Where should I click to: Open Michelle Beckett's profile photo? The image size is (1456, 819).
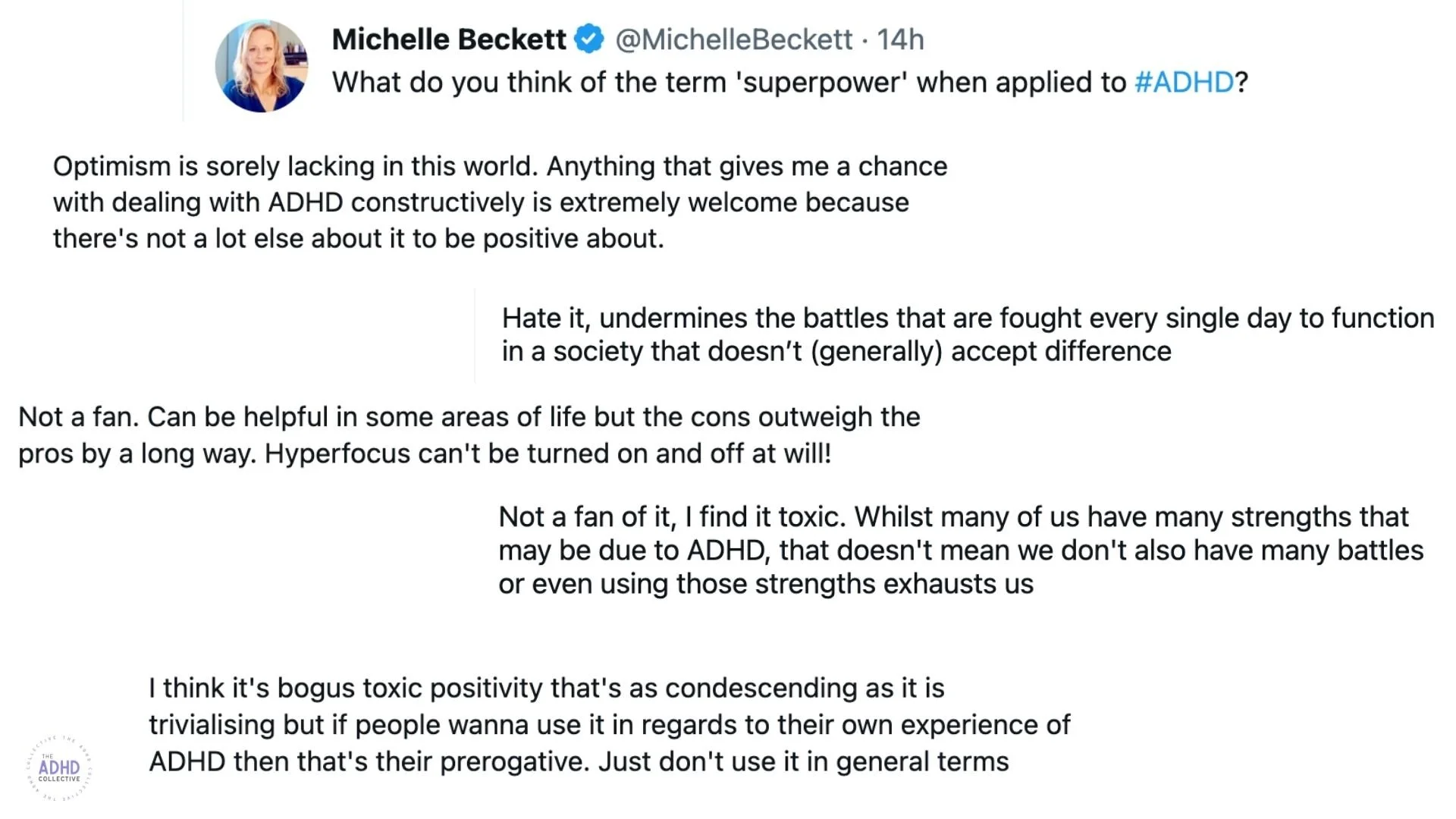(261, 67)
